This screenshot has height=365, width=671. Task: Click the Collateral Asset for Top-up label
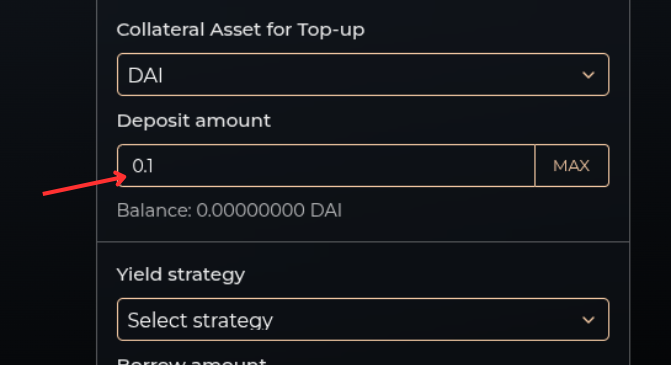click(240, 30)
